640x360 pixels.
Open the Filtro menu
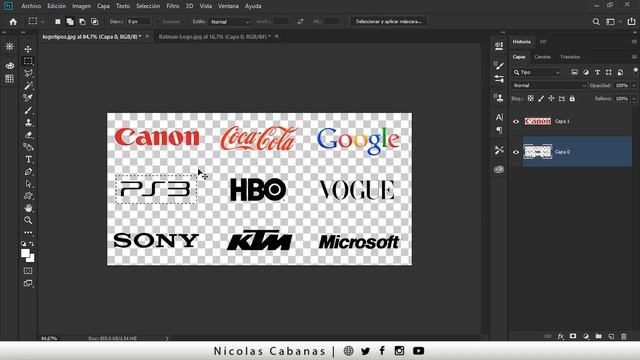coord(173,6)
